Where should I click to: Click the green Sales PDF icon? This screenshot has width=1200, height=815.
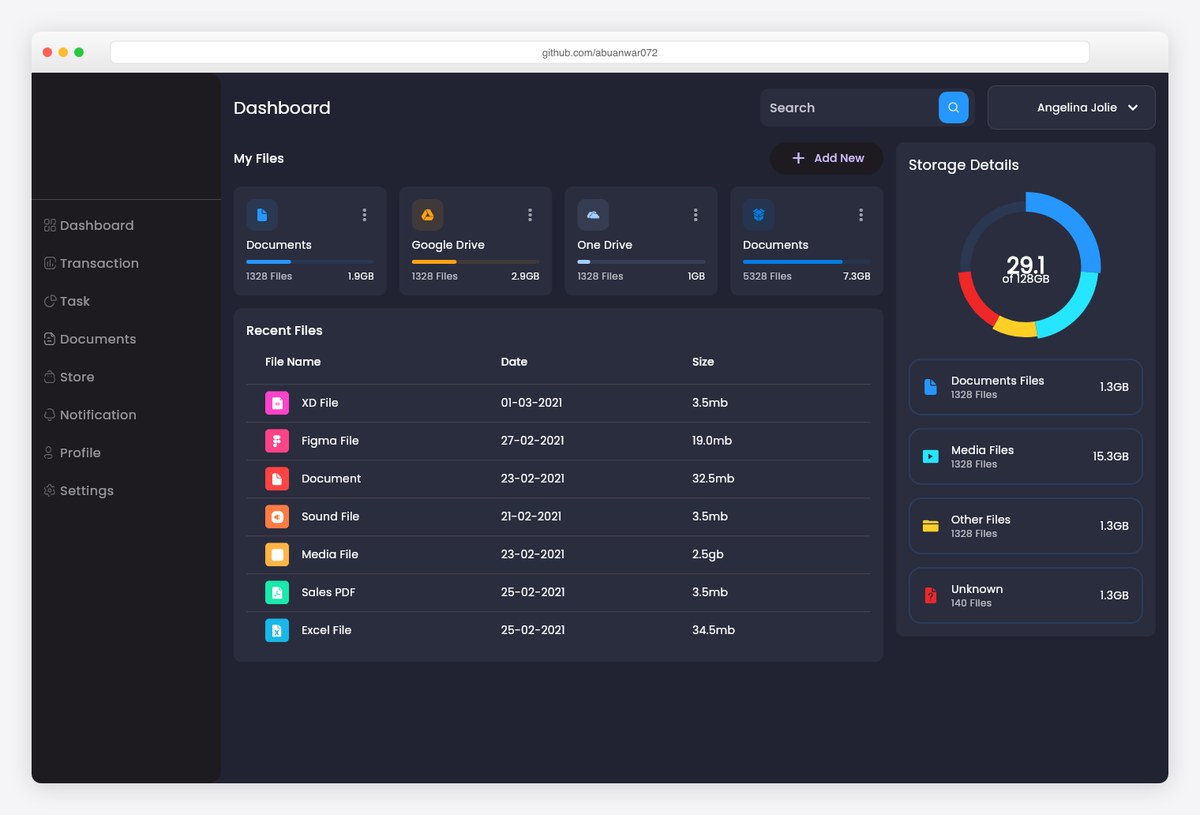277,593
